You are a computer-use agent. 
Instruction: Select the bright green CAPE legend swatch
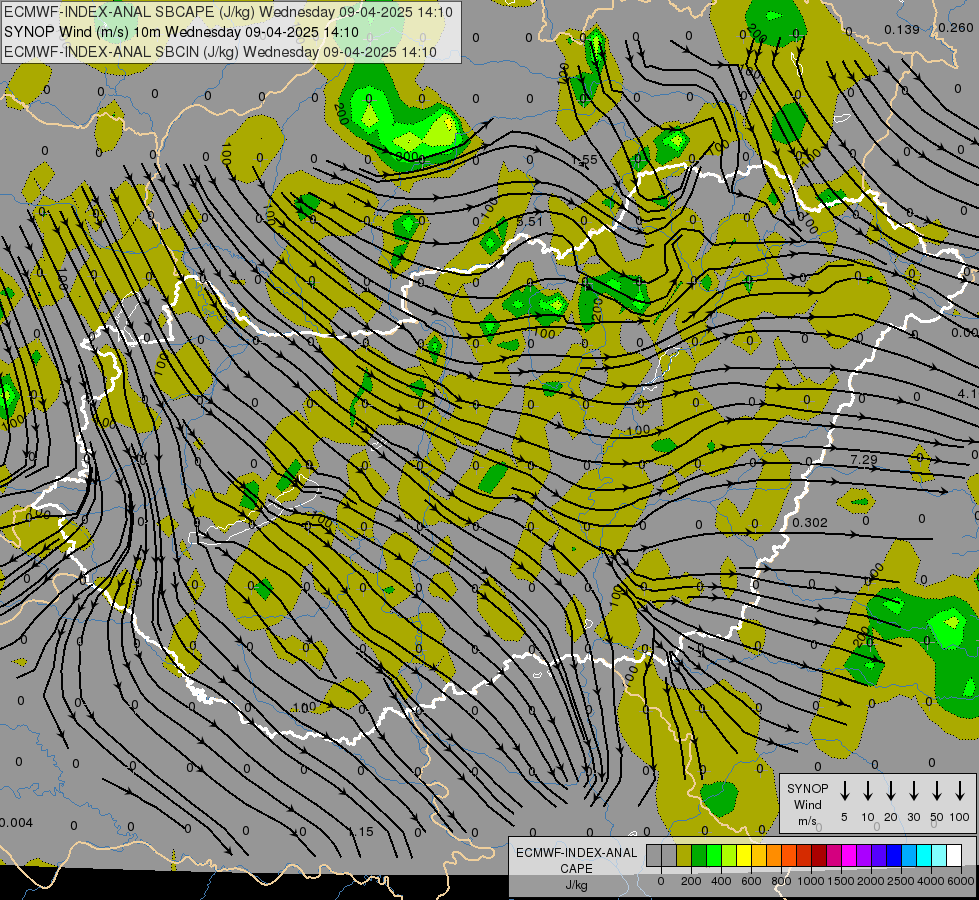click(x=714, y=855)
